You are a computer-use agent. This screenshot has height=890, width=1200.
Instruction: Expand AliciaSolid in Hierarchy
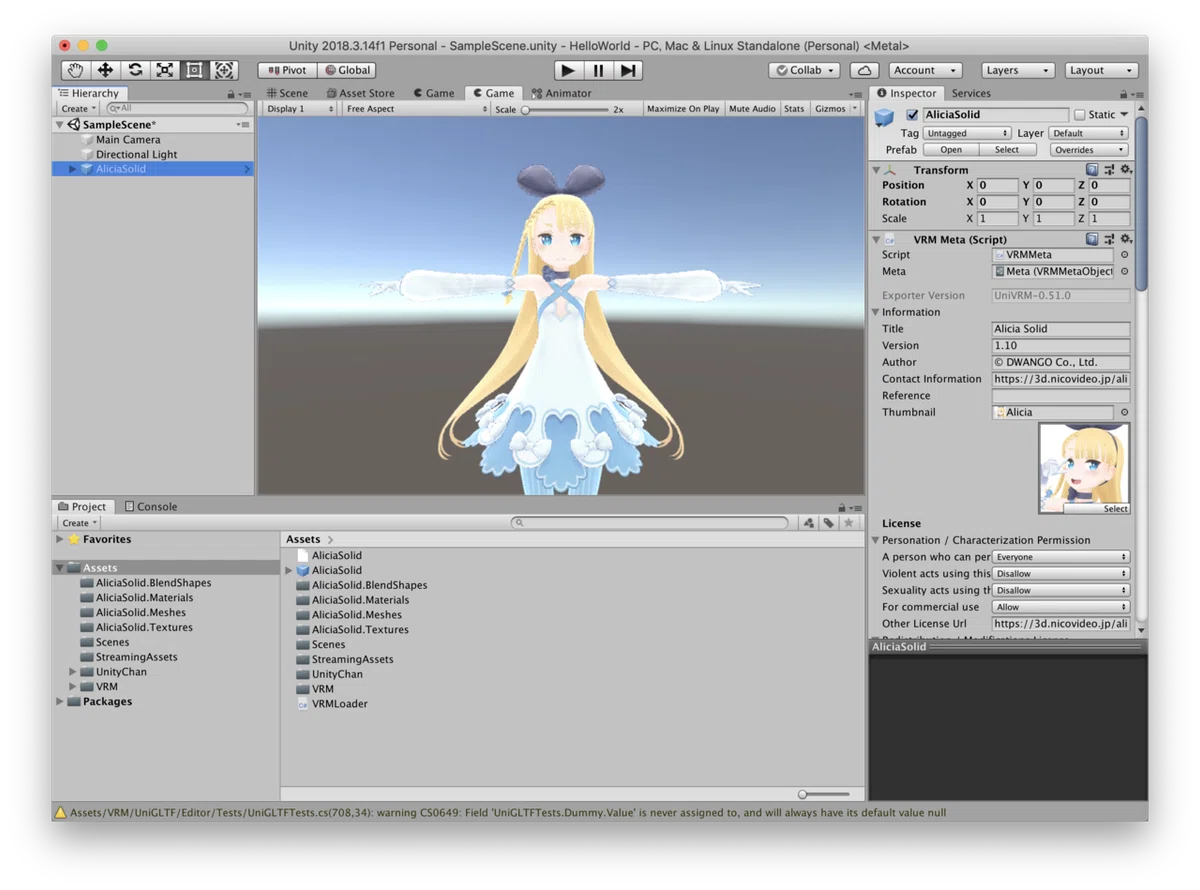(72, 169)
